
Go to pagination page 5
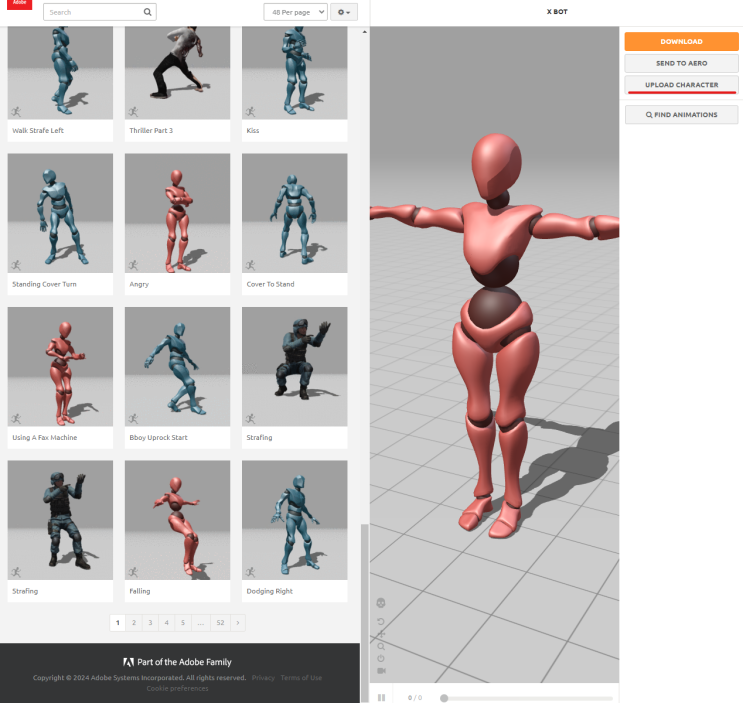183,622
